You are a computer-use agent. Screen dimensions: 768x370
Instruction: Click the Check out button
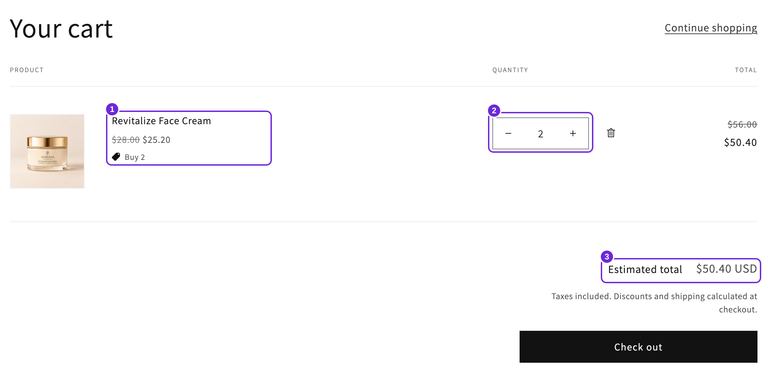pos(638,347)
